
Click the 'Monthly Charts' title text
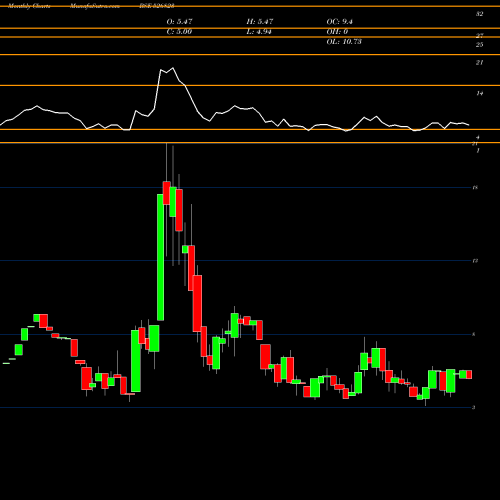29,6
